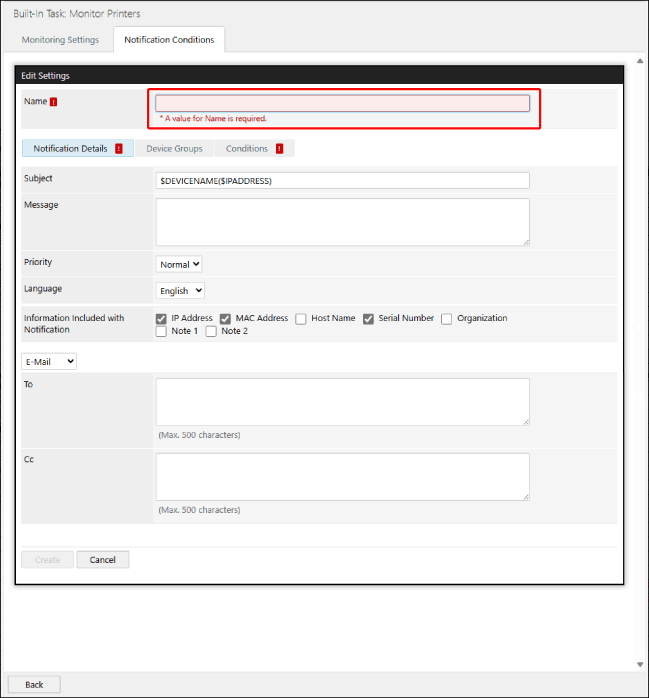Expand the Language dropdown
Viewport: 649px width, 698px height.
[181, 291]
